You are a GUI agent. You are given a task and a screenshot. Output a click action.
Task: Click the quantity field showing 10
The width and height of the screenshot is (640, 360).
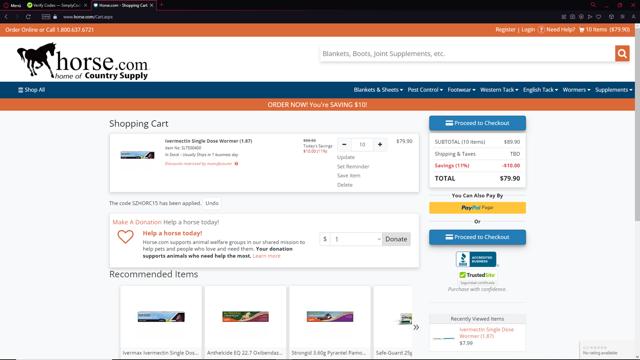click(x=362, y=144)
